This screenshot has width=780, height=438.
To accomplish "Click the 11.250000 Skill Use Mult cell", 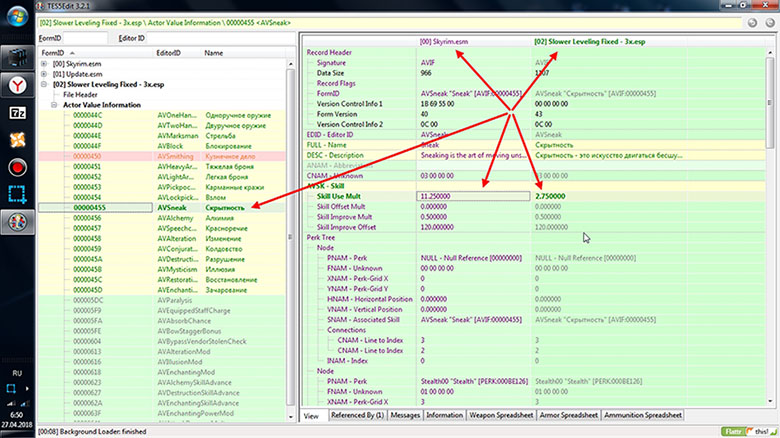I will point(473,196).
